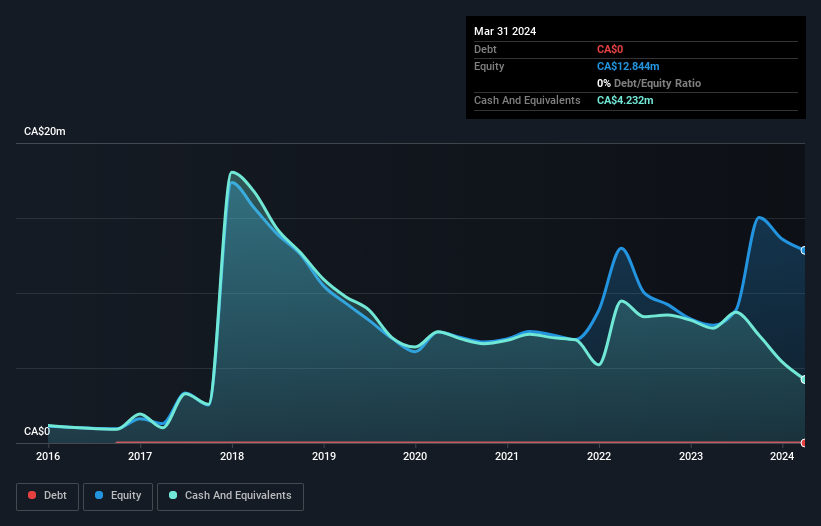
Task: Click the blue Equity legend dot
Action: 99,495
